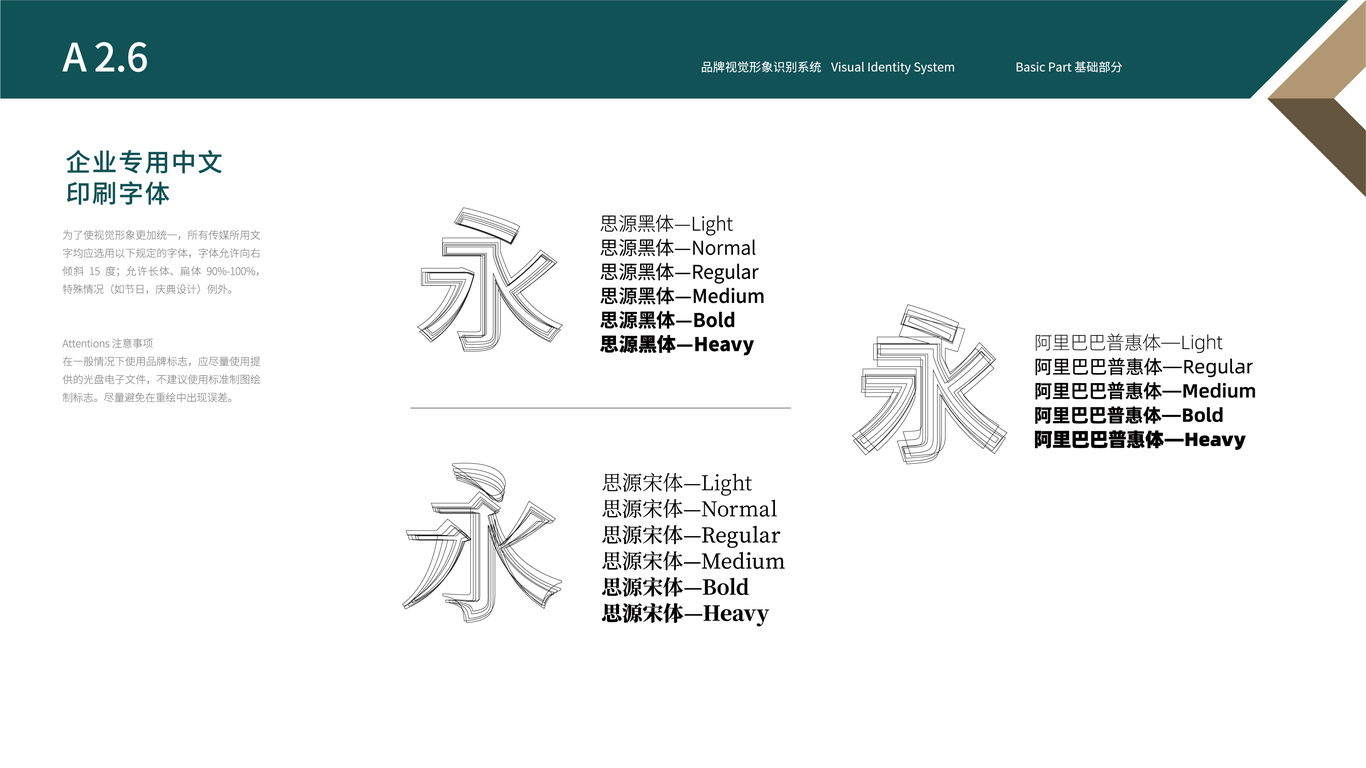Click the line "阿里巴巴普惠体—Heavy"
The height and width of the screenshot is (768, 1366).
click(1140, 439)
